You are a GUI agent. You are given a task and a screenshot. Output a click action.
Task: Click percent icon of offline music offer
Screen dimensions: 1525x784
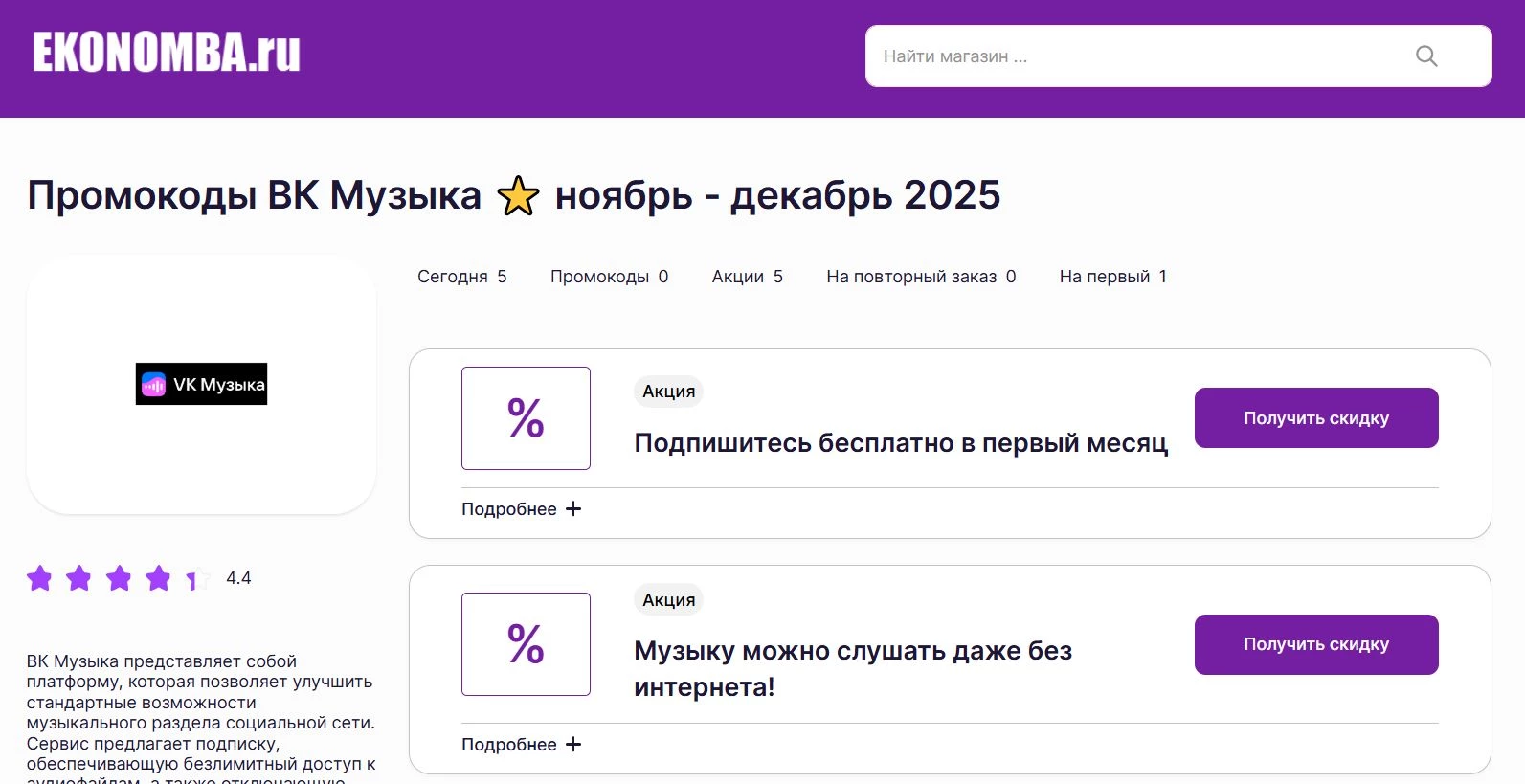pyautogui.click(x=526, y=644)
